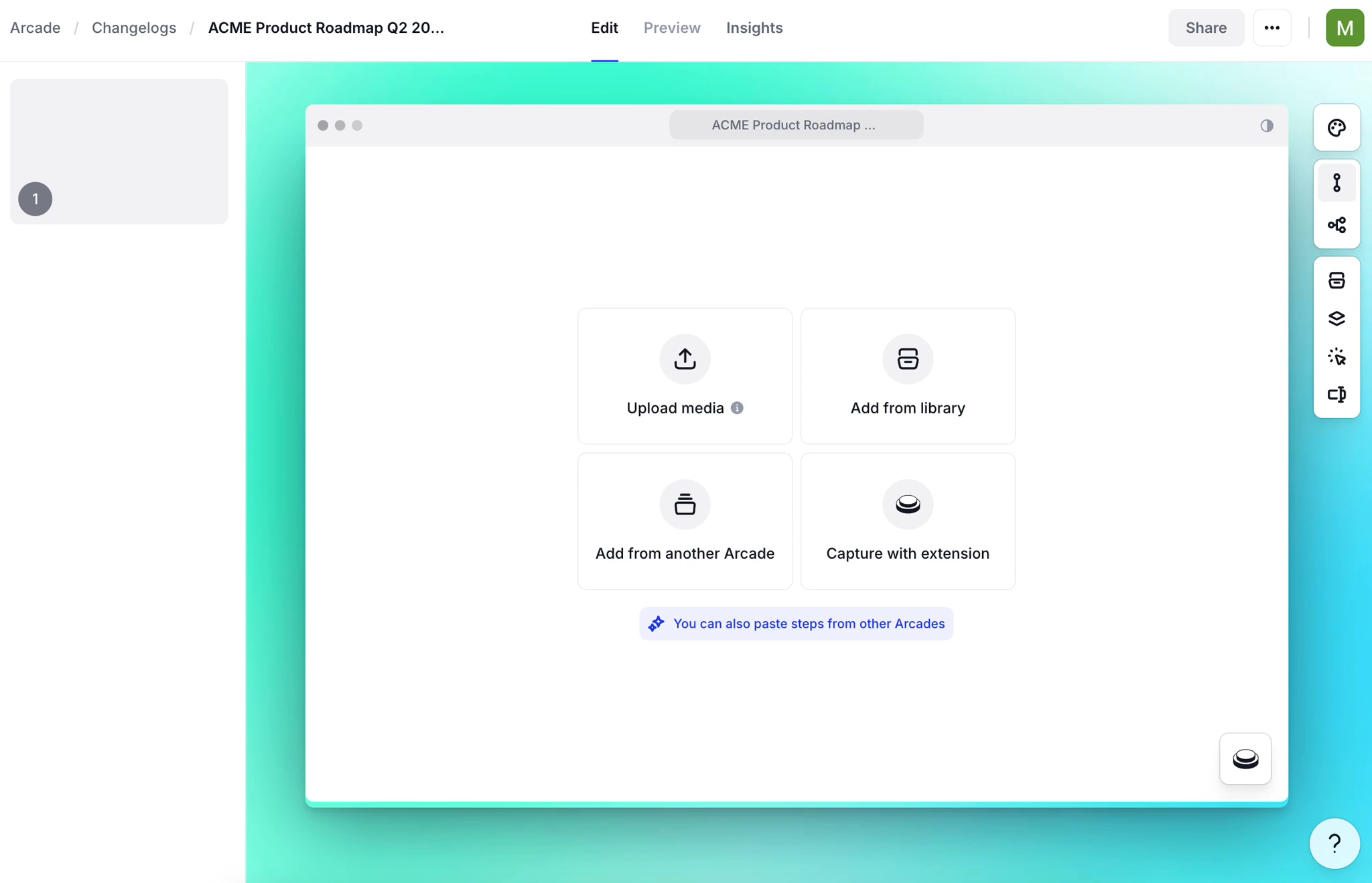Click the Add from library icon

tap(908, 359)
